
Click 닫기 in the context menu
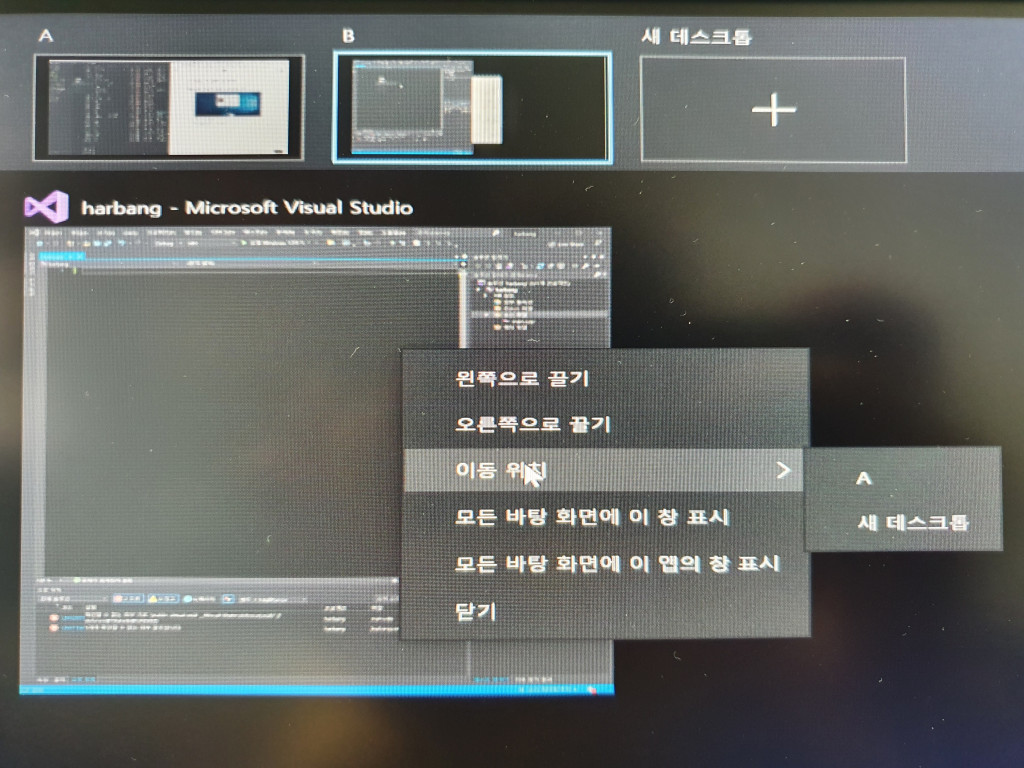point(605,611)
